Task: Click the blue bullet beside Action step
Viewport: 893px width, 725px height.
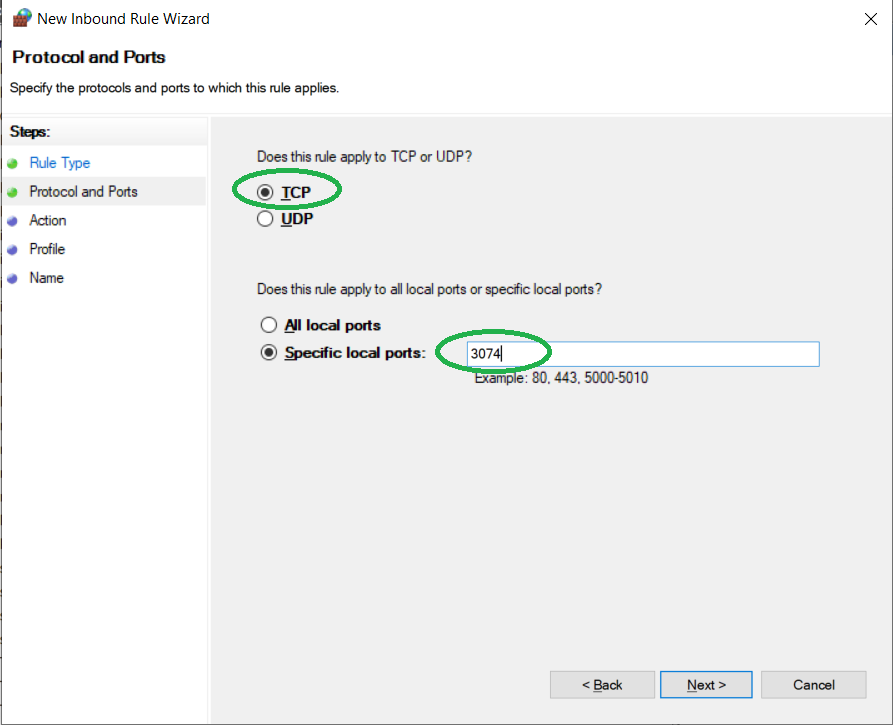Action: pyautogui.click(x=12, y=221)
